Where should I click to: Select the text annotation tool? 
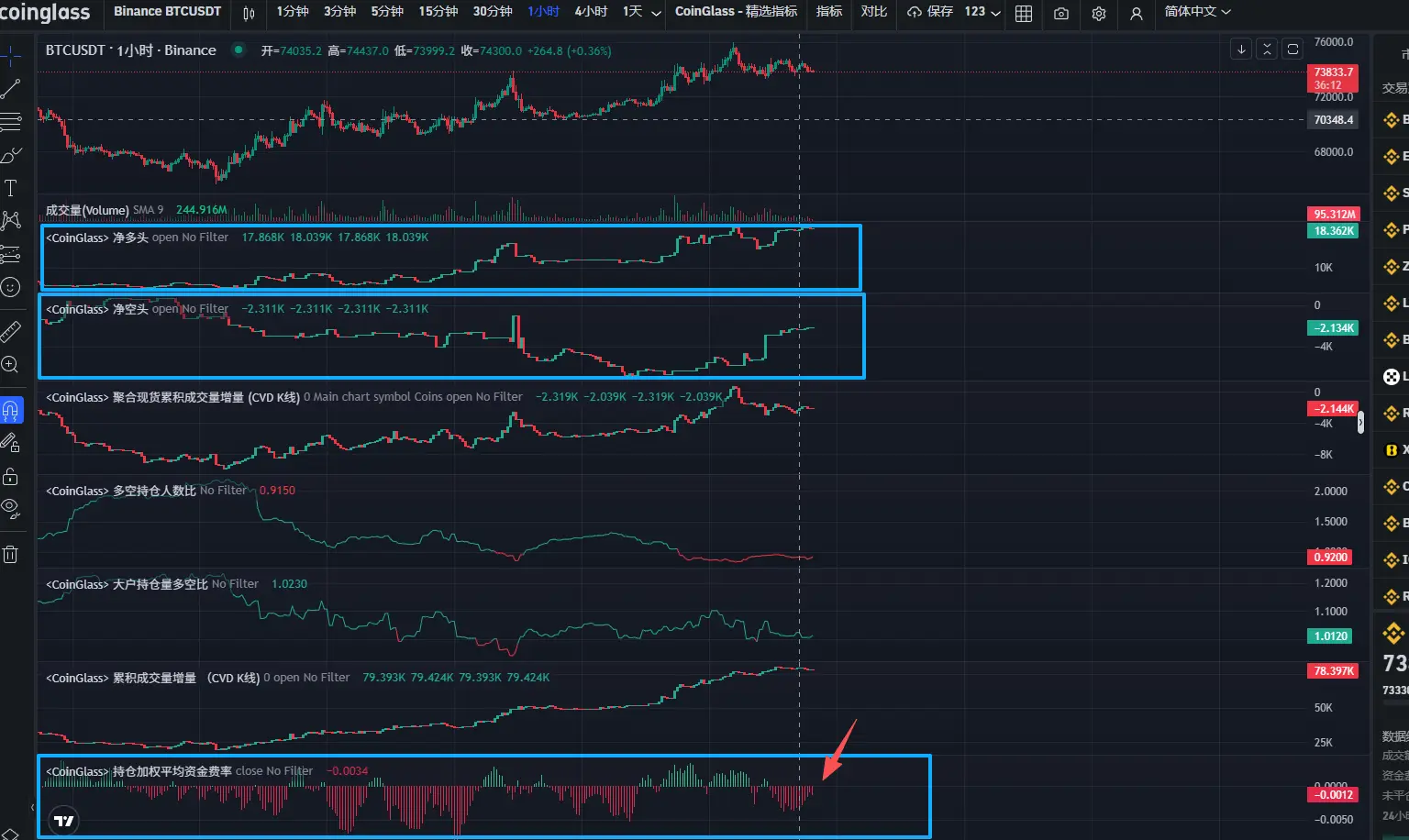[10, 188]
